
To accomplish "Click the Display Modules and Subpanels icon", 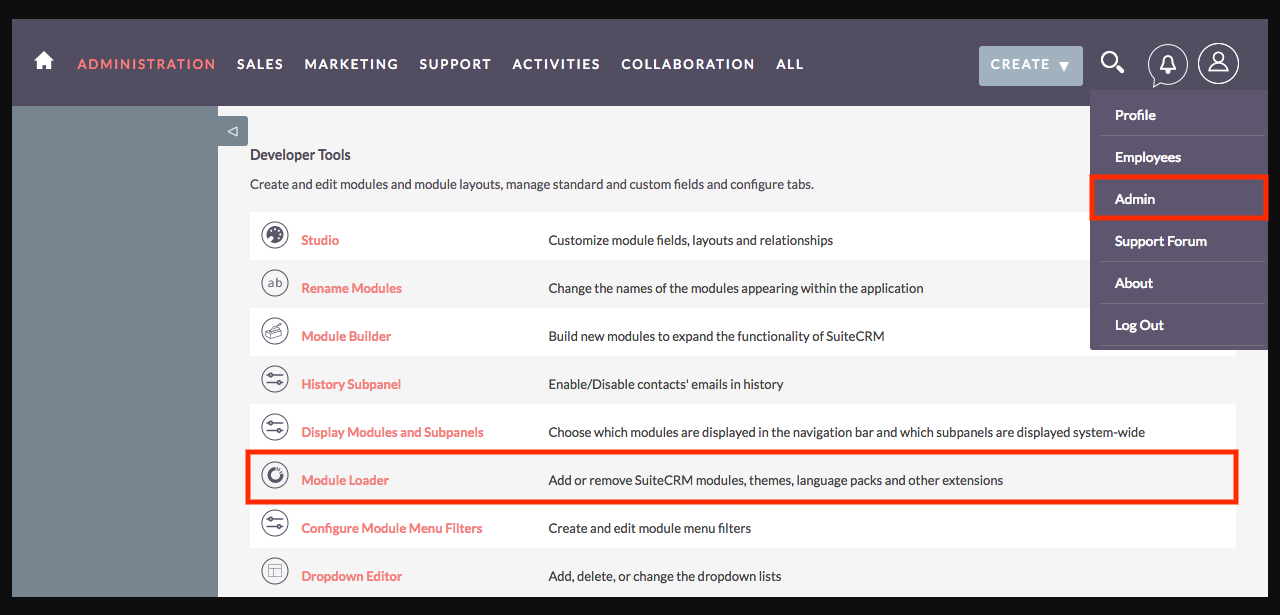I will coord(274,428).
